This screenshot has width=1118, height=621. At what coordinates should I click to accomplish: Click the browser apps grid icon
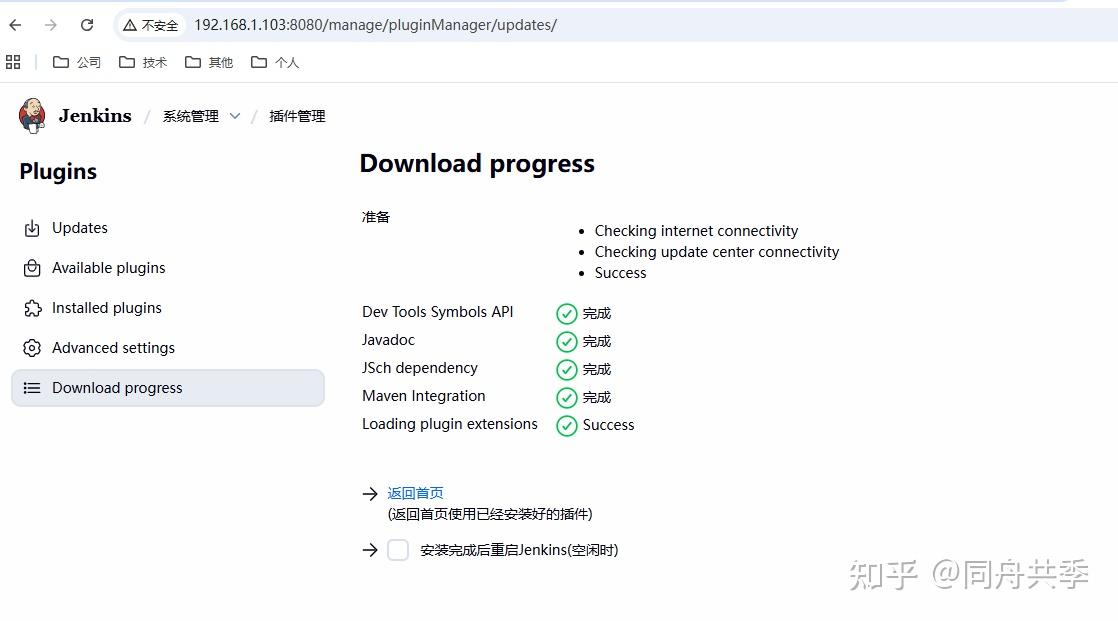[x=13, y=61]
